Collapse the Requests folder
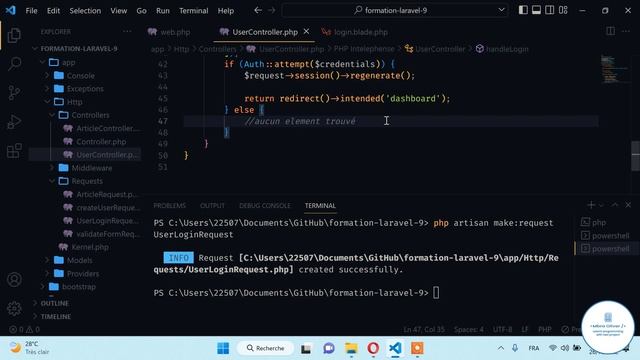Screen dimensions: 640x360 [x=87, y=181]
